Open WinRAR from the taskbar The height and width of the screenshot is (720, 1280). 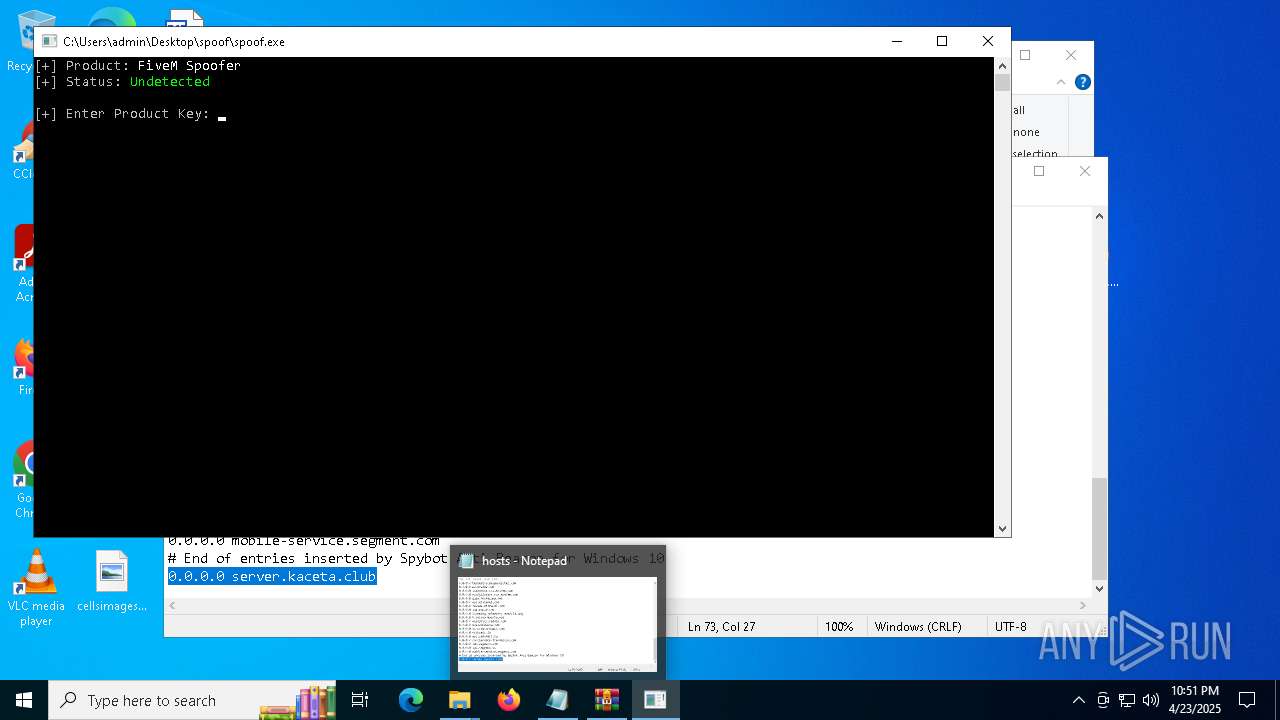(606, 700)
